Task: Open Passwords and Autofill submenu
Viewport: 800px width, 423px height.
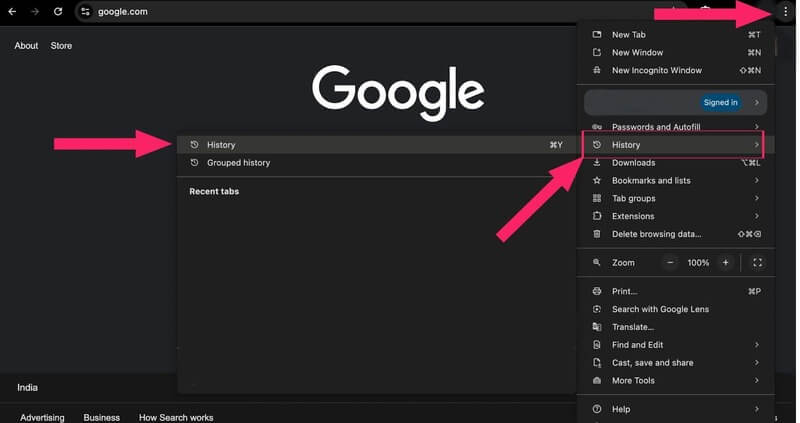Action: [x=676, y=127]
